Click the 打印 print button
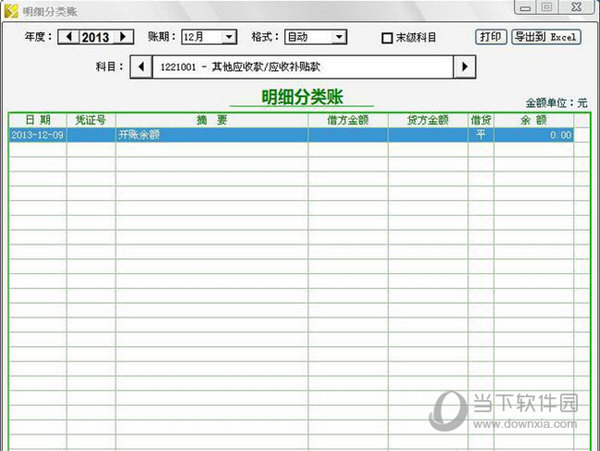This screenshot has width=600, height=451. click(x=491, y=37)
